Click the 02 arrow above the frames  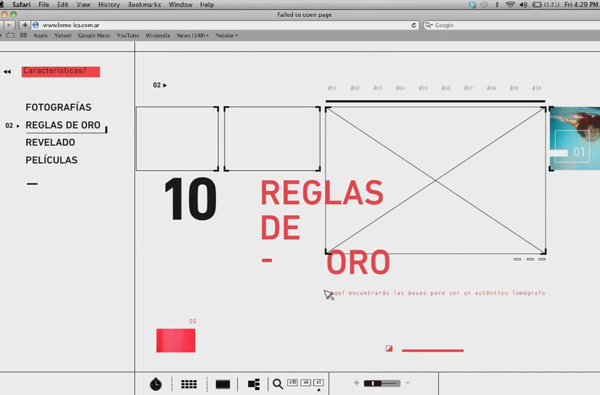click(x=160, y=85)
